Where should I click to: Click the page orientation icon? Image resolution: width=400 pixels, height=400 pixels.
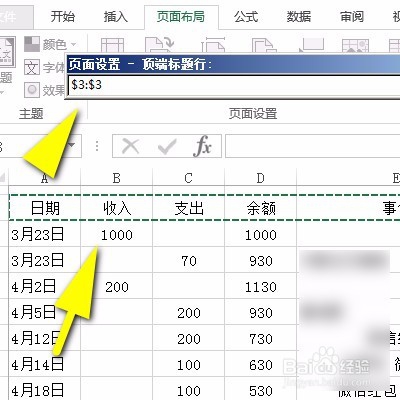[159, 45]
